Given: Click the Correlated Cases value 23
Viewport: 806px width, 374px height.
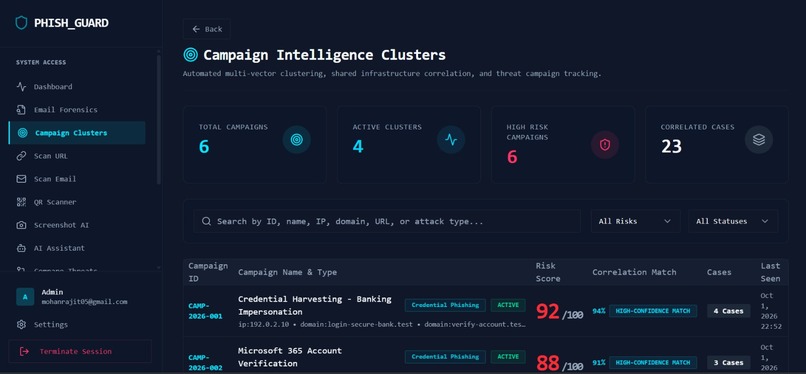Looking at the screenshot, I should point(671,147).
